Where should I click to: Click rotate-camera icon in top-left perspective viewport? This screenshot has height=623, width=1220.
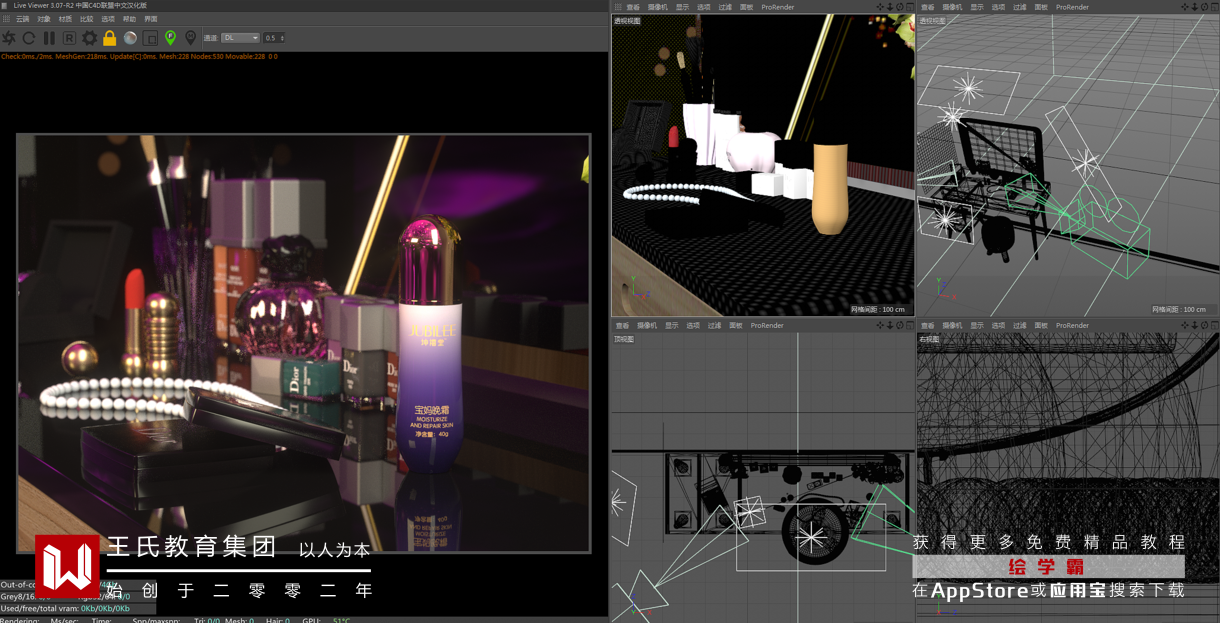[x=899, y=7]
